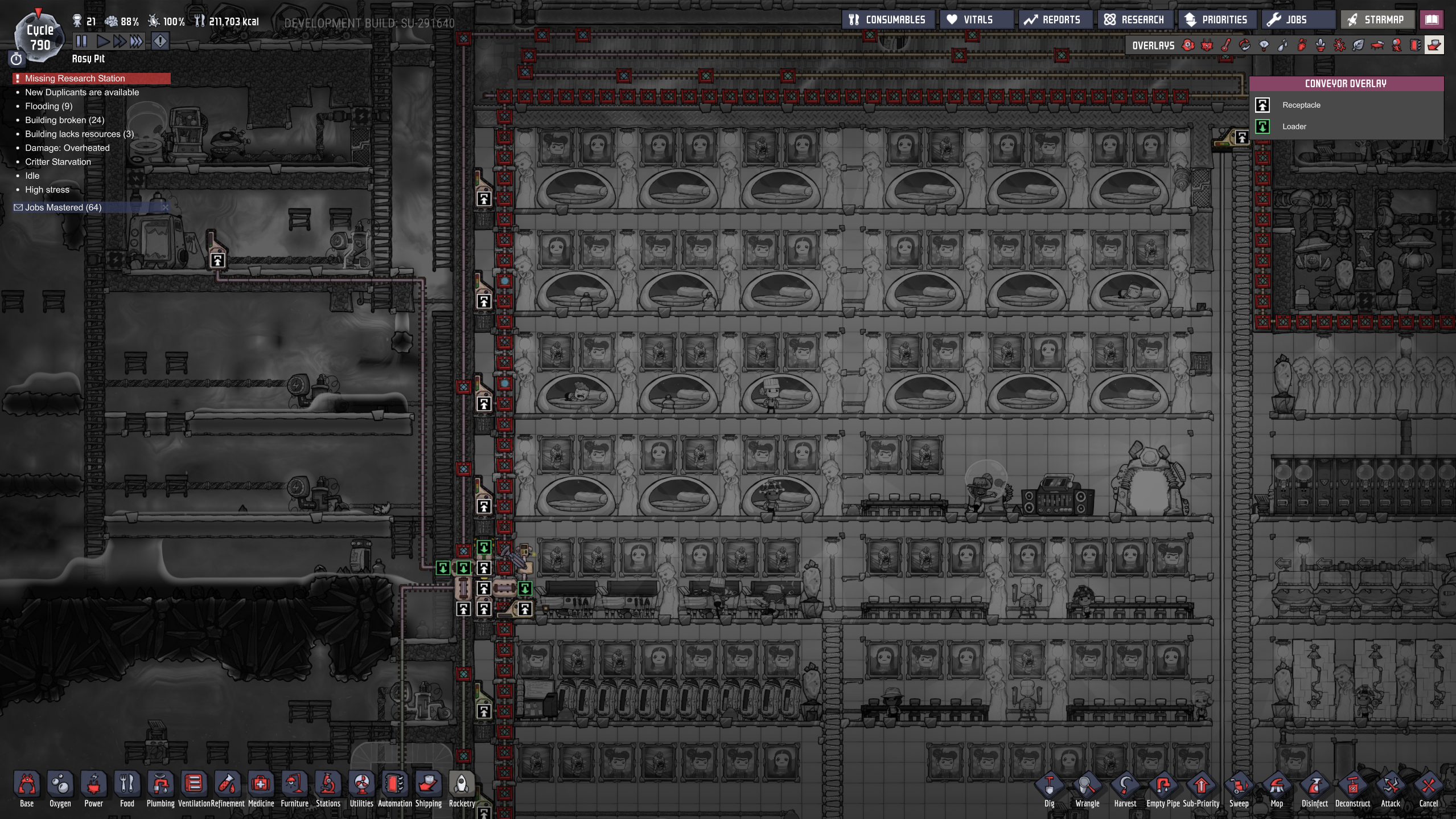Viewport: 1456px width, 819px height.
Task: Click Missing Research Station warning
Action: 75,79
